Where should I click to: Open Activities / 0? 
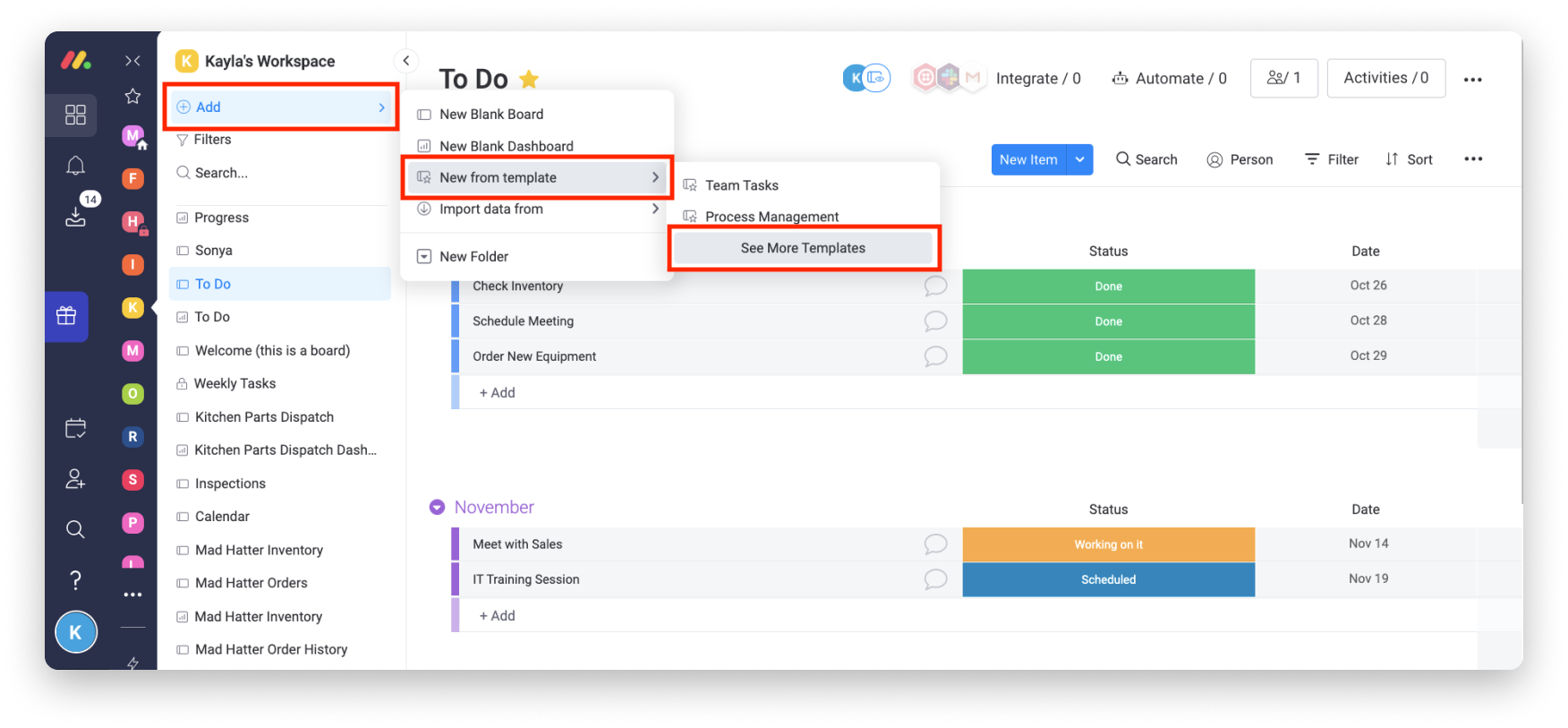[x=1385, y=78]
